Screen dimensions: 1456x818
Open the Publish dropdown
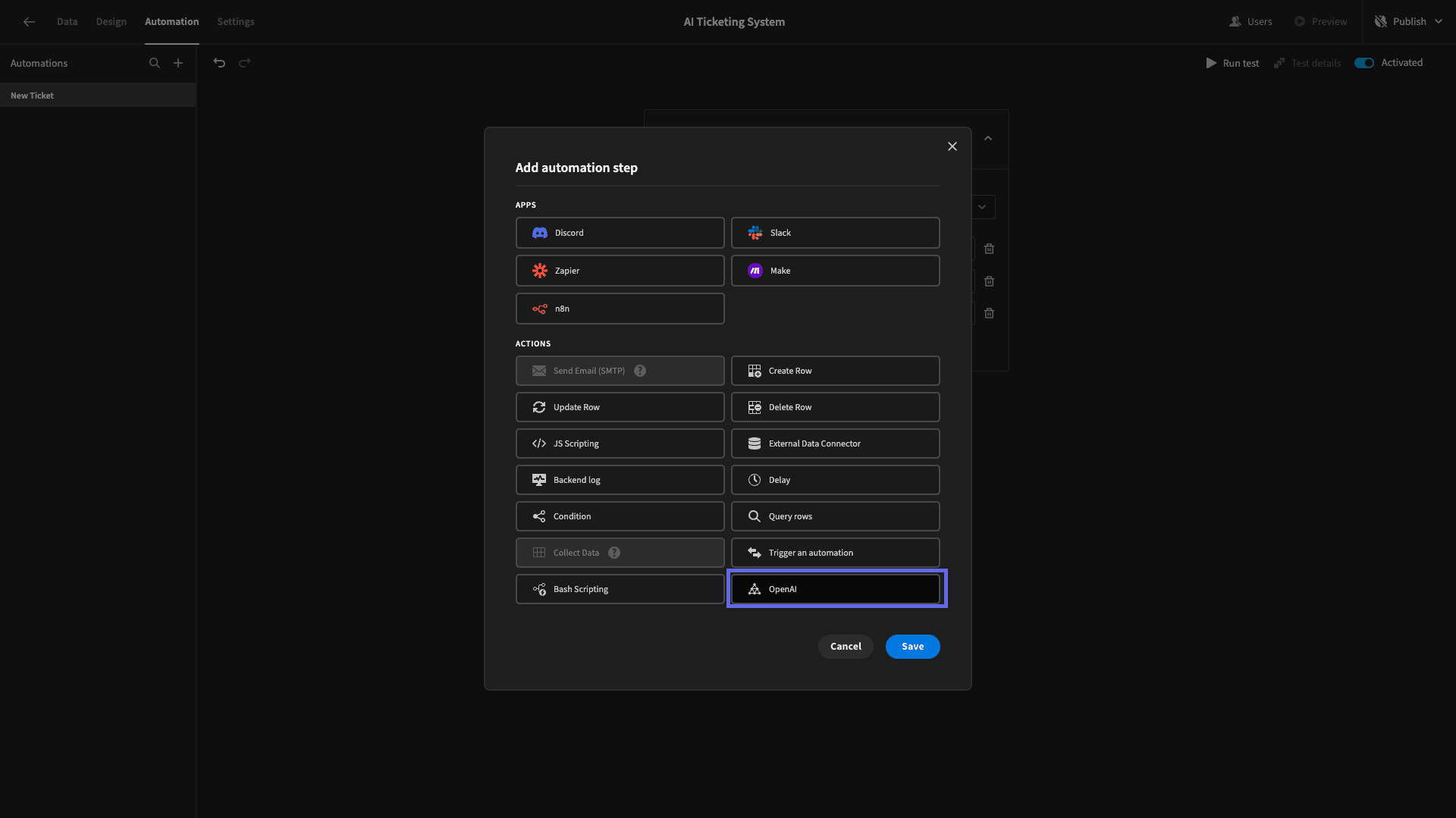1408,21
